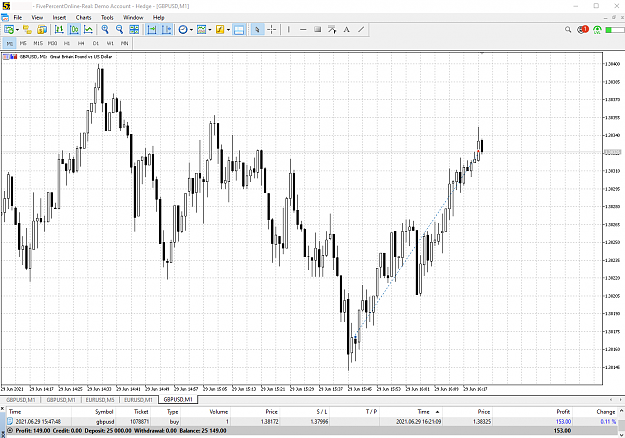The width and height of the screenshot is (625, 438).
Task: Switch chart to bar chart view
Action: point(59,29)
